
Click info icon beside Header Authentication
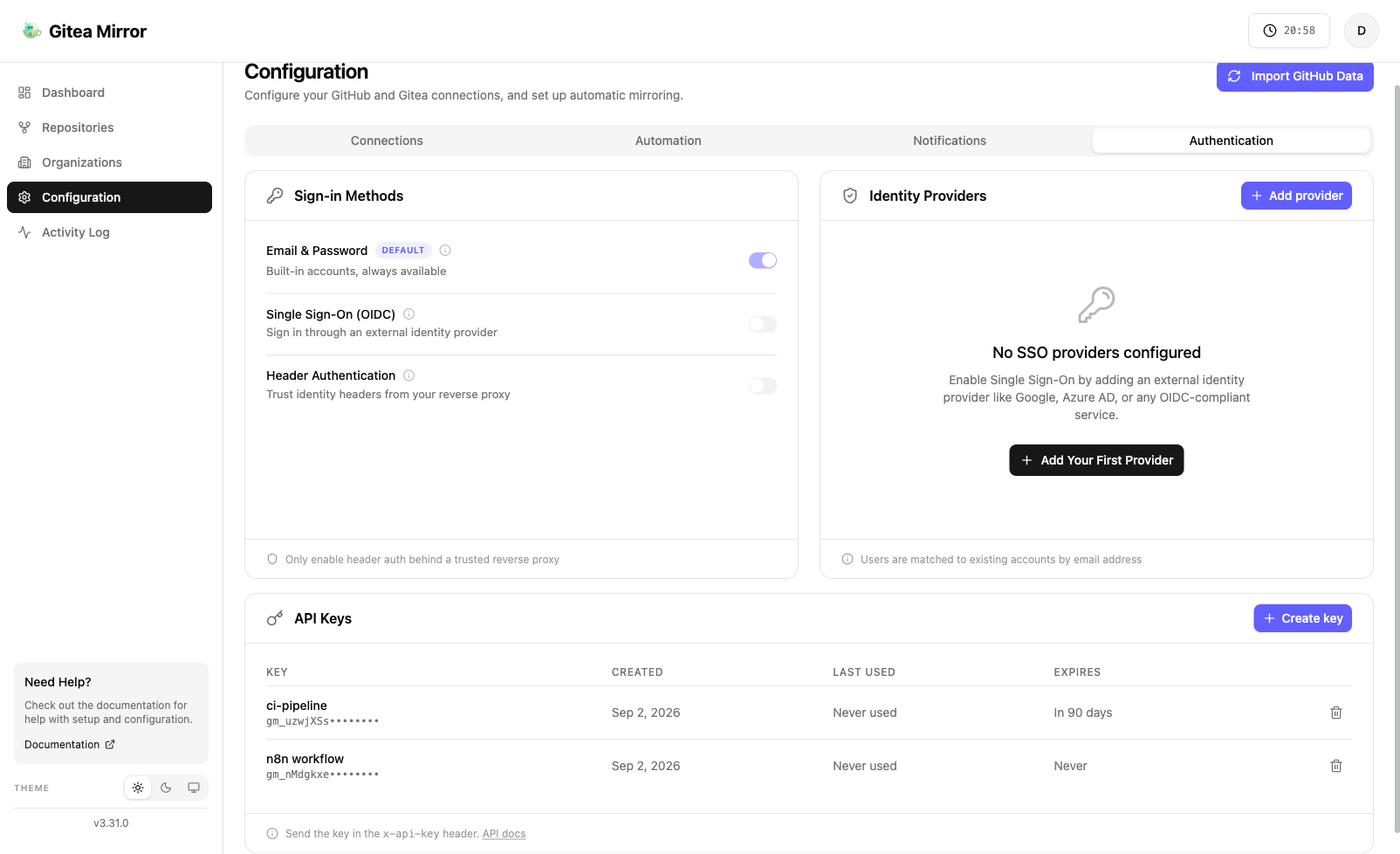coord(408,375)
